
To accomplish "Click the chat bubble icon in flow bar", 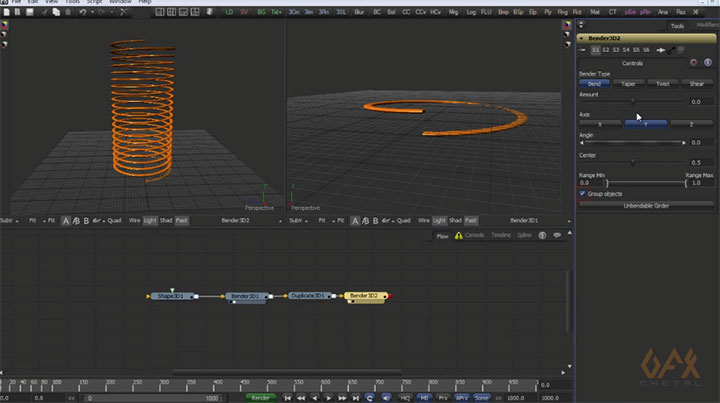I will pos(557,235).
